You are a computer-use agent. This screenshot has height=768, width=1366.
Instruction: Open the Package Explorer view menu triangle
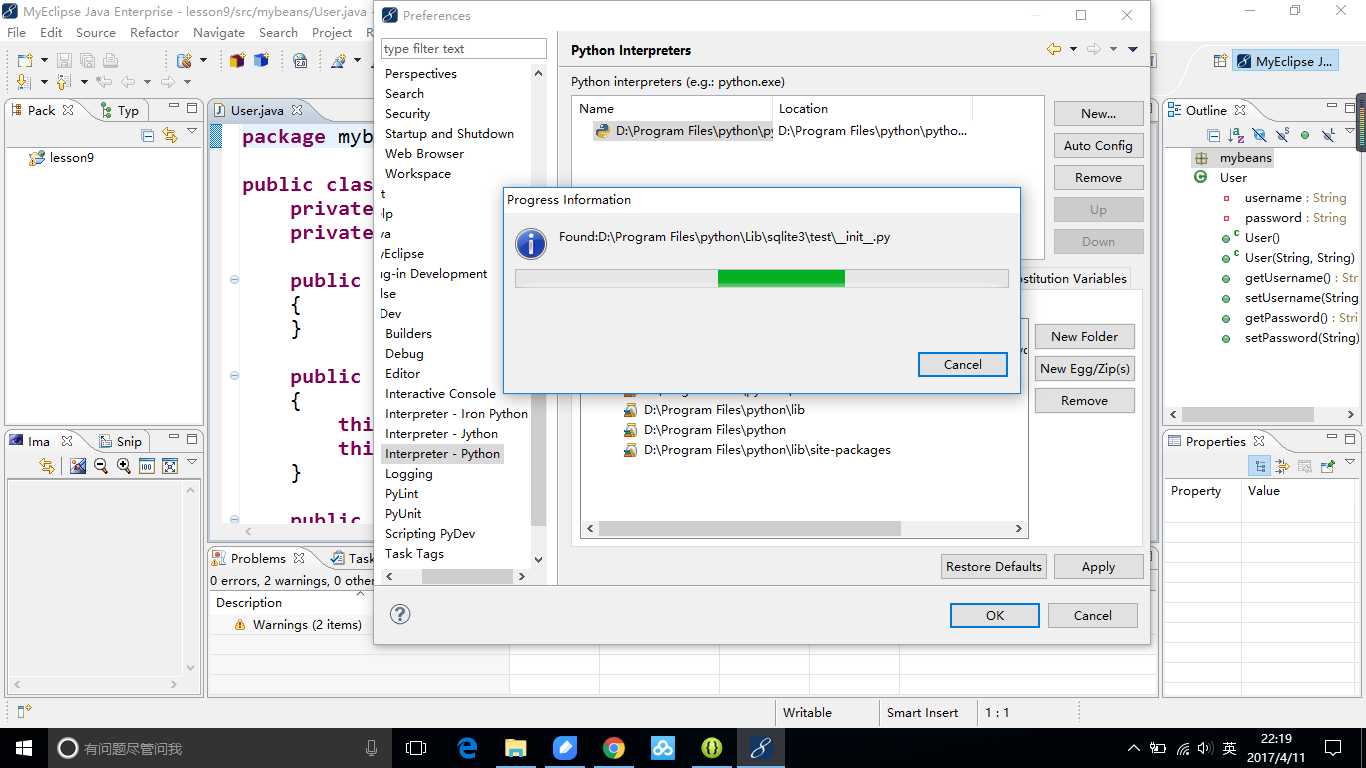pos(192,133)
